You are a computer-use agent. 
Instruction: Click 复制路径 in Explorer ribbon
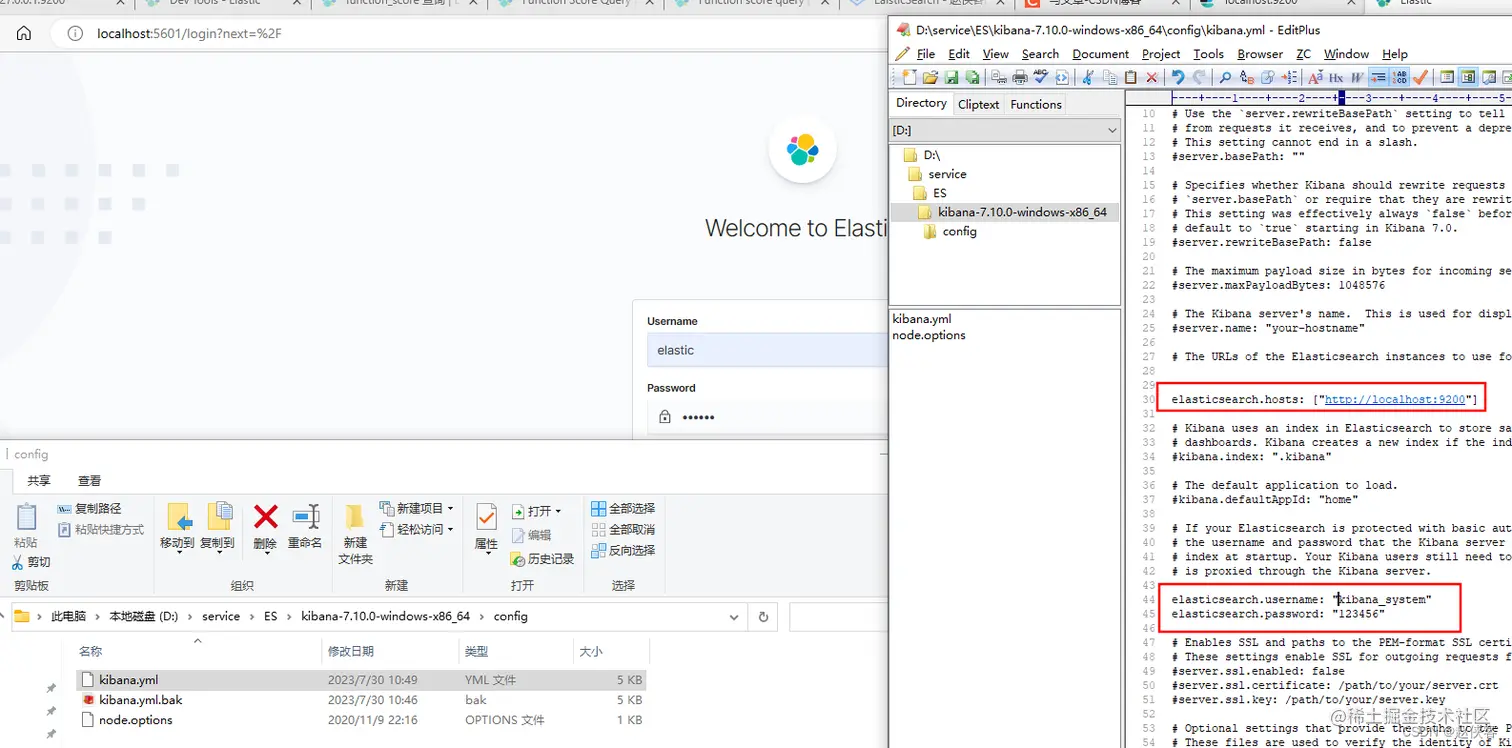tap(90, 509)
